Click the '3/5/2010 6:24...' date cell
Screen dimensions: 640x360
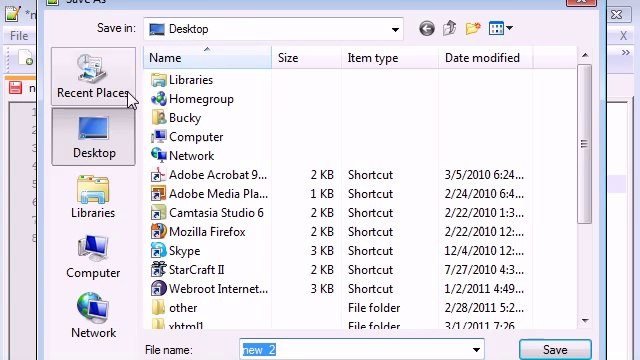pyautogui.click(x=484, y=175)
